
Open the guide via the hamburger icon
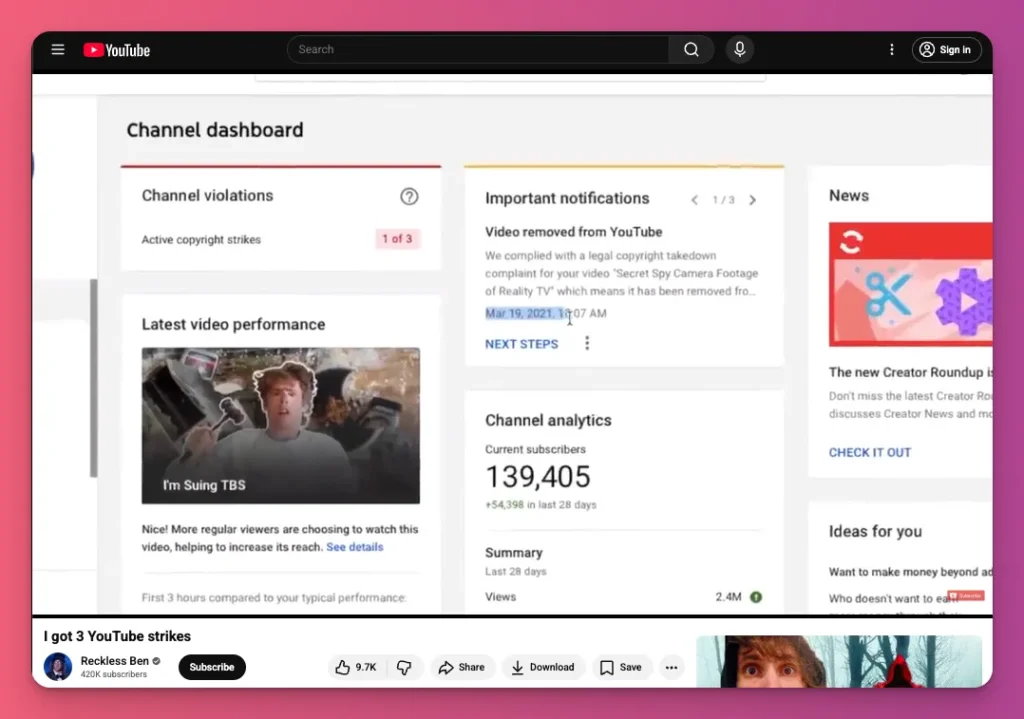[x=57, y=49]
